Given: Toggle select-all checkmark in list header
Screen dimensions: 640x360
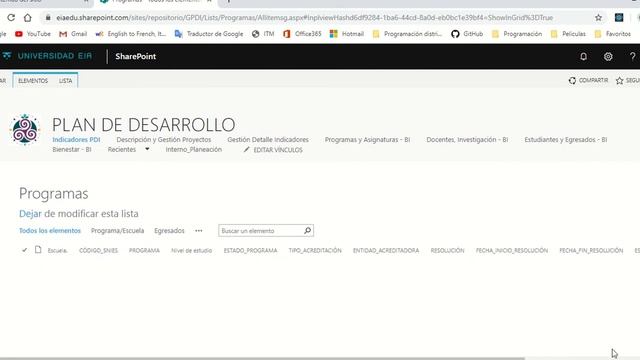Looking at the screenshot, I should [24, 250].
